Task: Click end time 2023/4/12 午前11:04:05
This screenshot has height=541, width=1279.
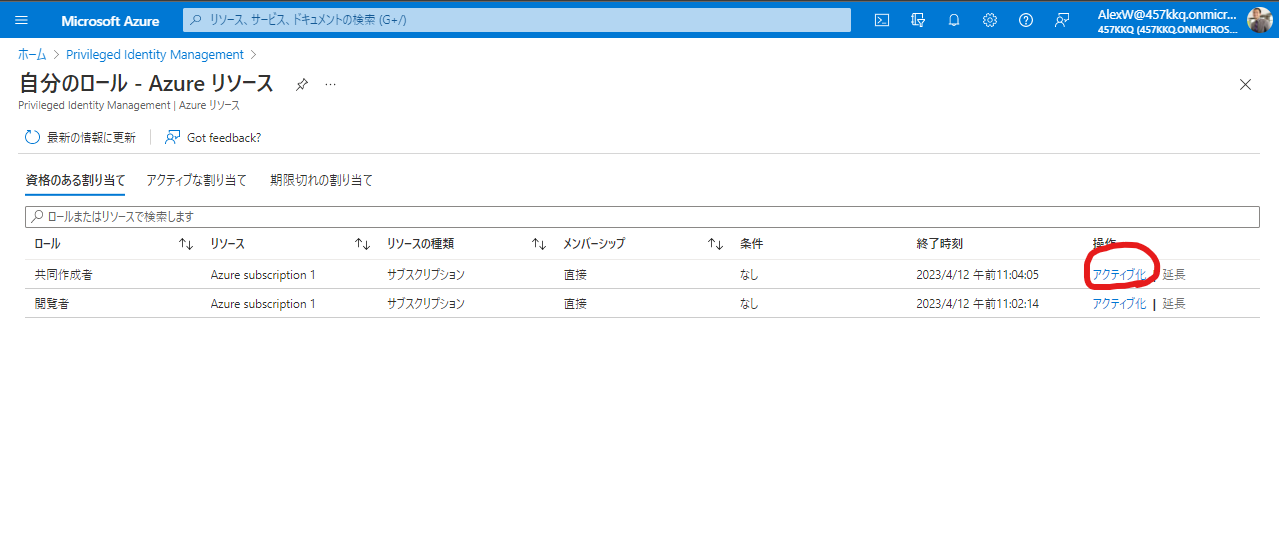Action: point(977,274)
